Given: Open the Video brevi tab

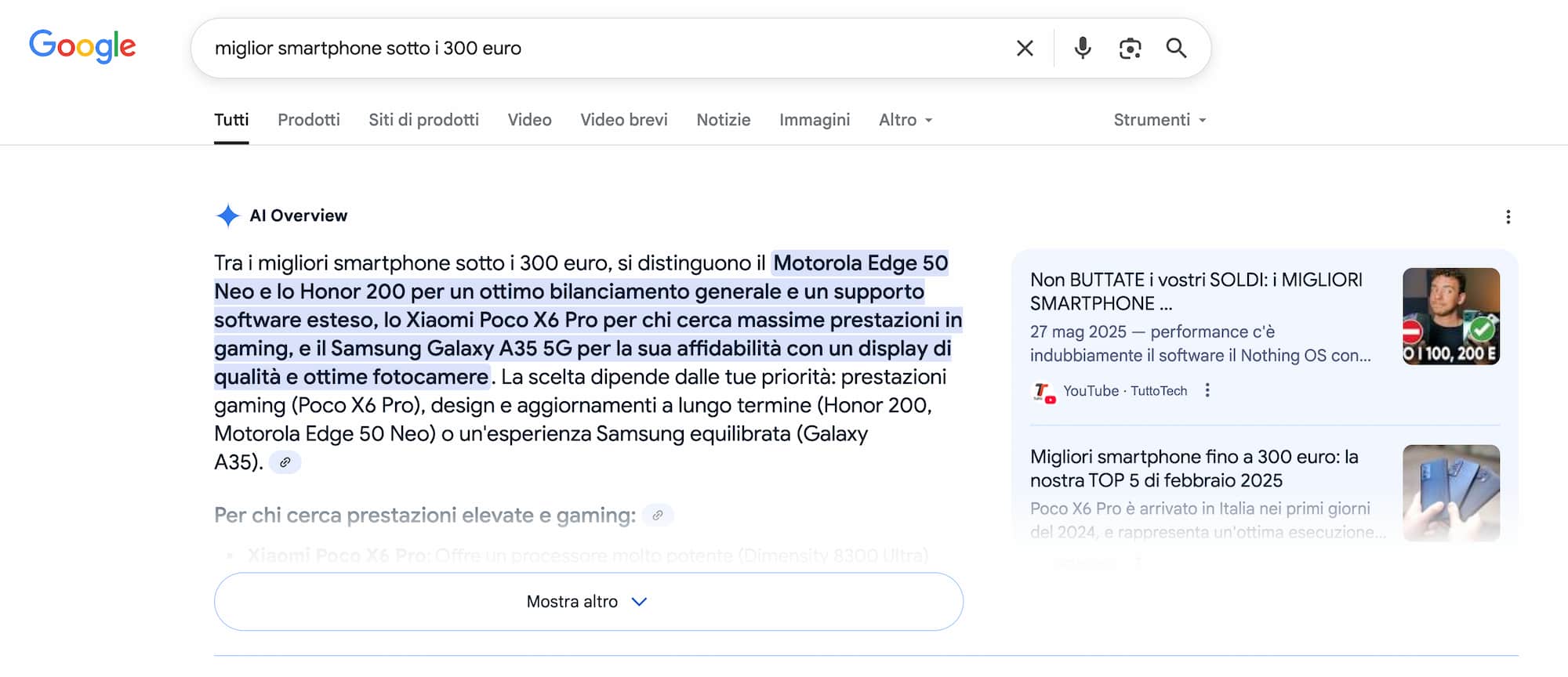Looking at the screenshot, I should pyautogui.click(x=624, y=120).
